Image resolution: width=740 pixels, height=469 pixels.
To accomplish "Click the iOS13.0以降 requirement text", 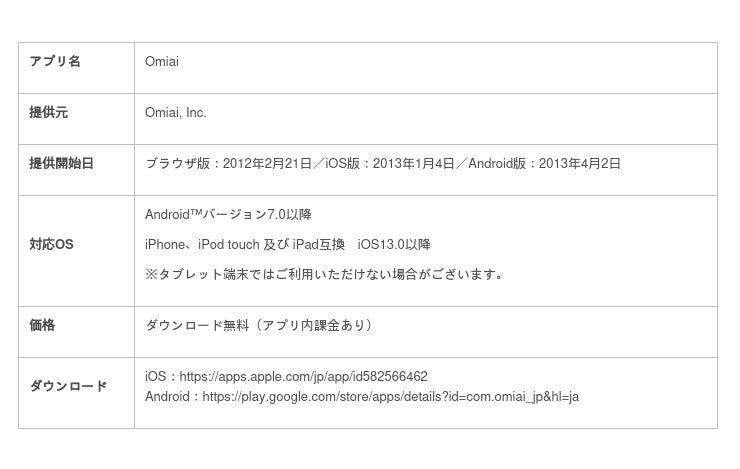I will pyautogui.click(x=394, y=245).
